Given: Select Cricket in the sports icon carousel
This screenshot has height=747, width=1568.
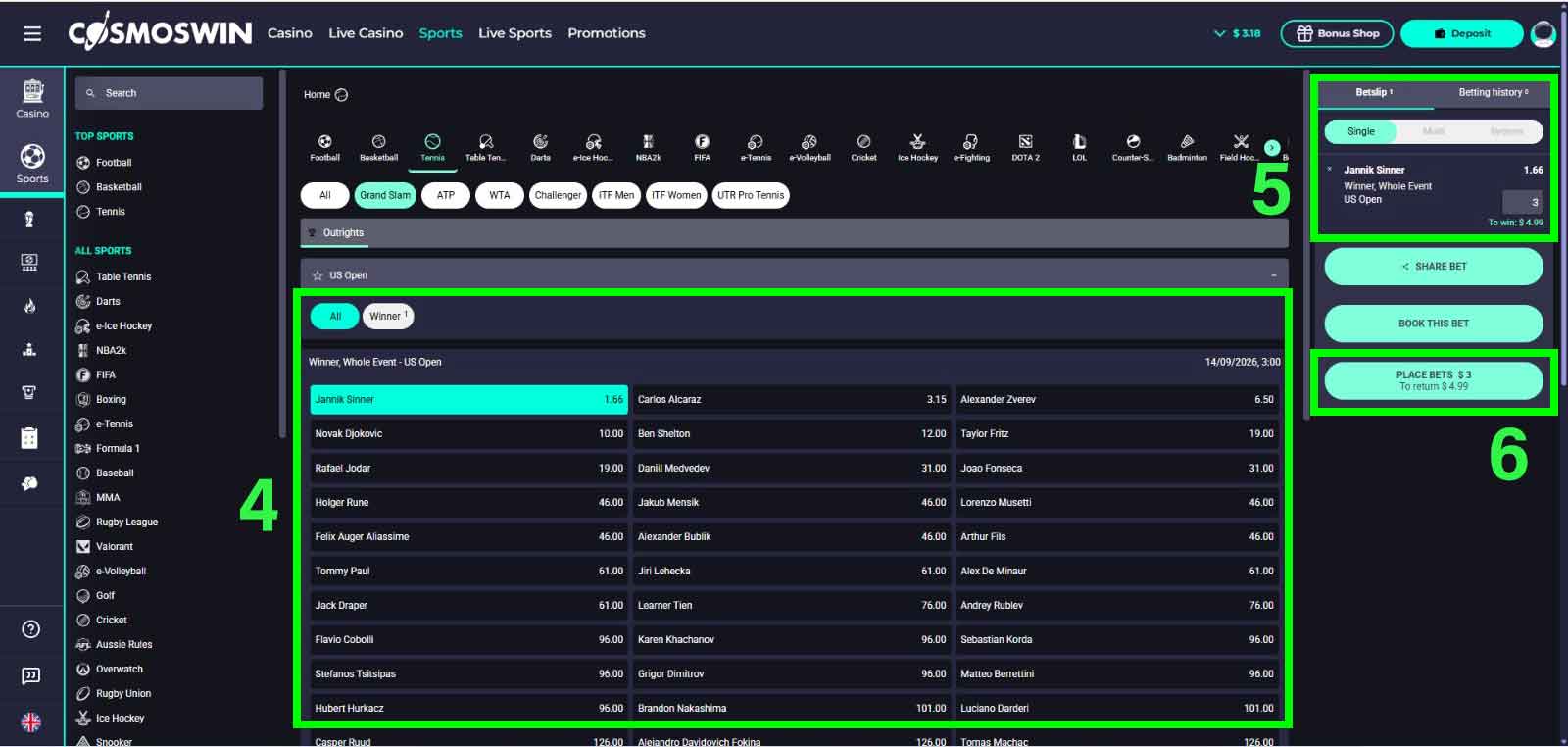Looking at the screenshot, I should click(x=864, y=148).
